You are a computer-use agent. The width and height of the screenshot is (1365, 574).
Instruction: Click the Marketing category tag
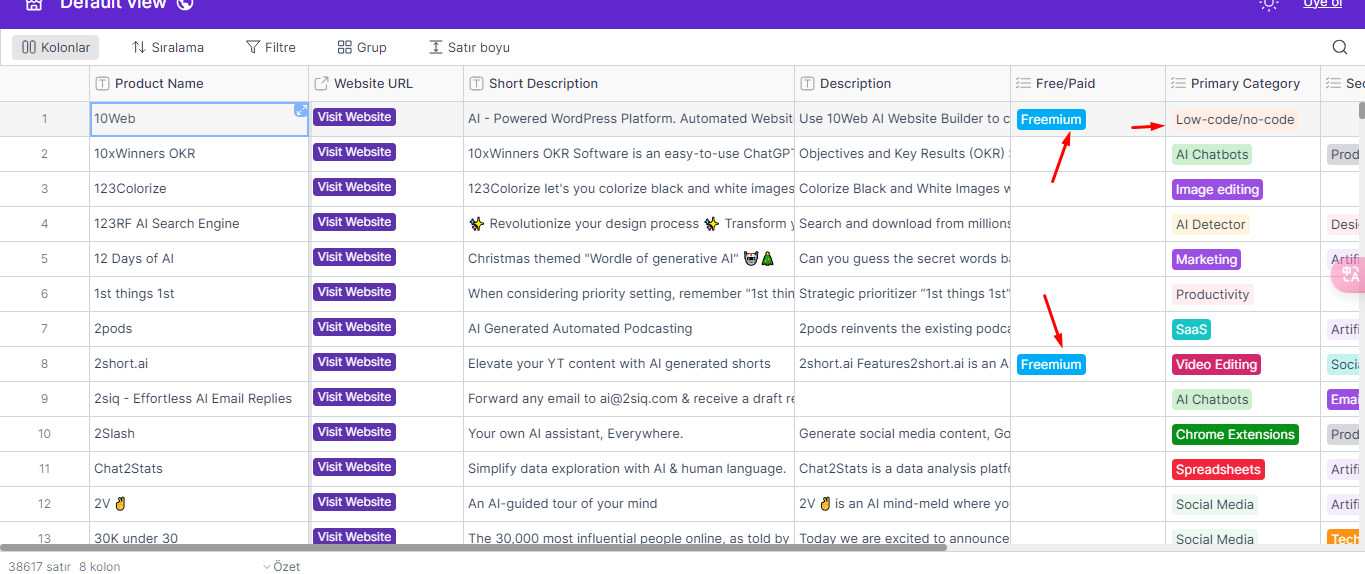click(1206, 259)
